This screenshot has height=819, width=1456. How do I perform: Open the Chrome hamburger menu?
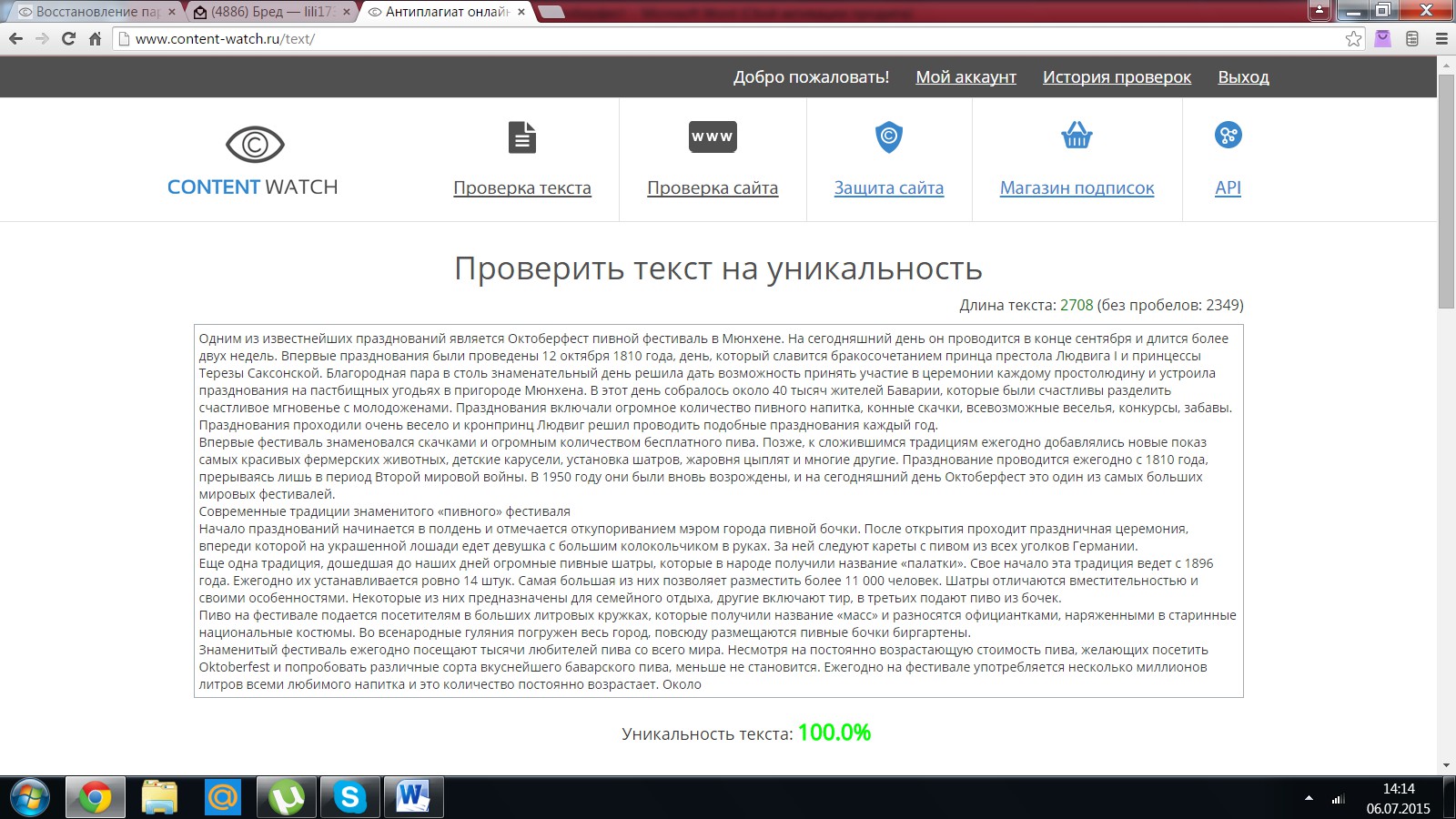pyautogui.click(x=1441, y=38)
